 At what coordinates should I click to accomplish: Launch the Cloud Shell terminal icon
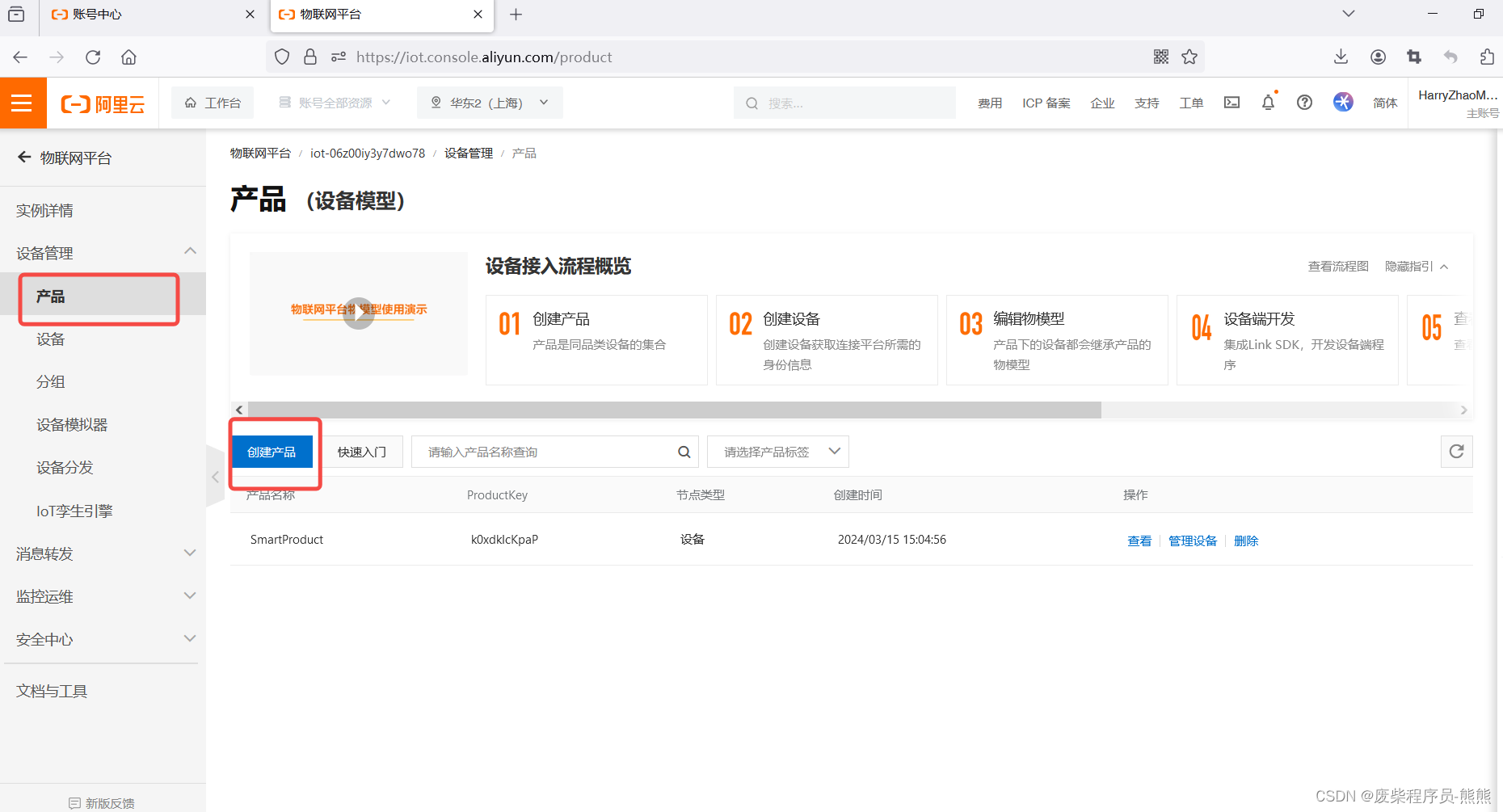(x=1231, y=103)
